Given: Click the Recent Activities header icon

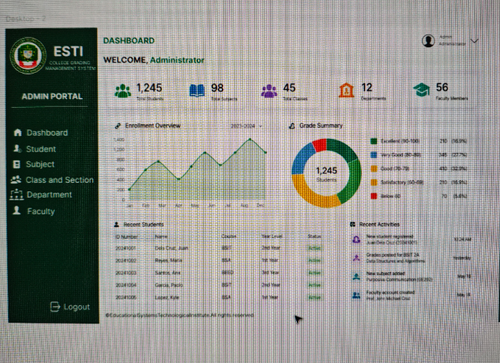Looking at the screenshot, I should click(353, 224).
